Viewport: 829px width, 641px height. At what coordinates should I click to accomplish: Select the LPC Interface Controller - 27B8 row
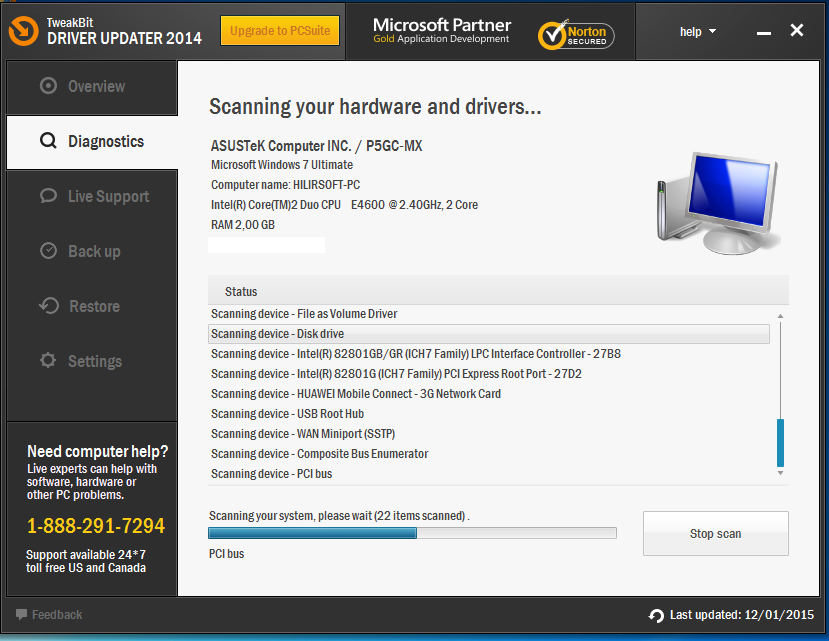[489, 354]
